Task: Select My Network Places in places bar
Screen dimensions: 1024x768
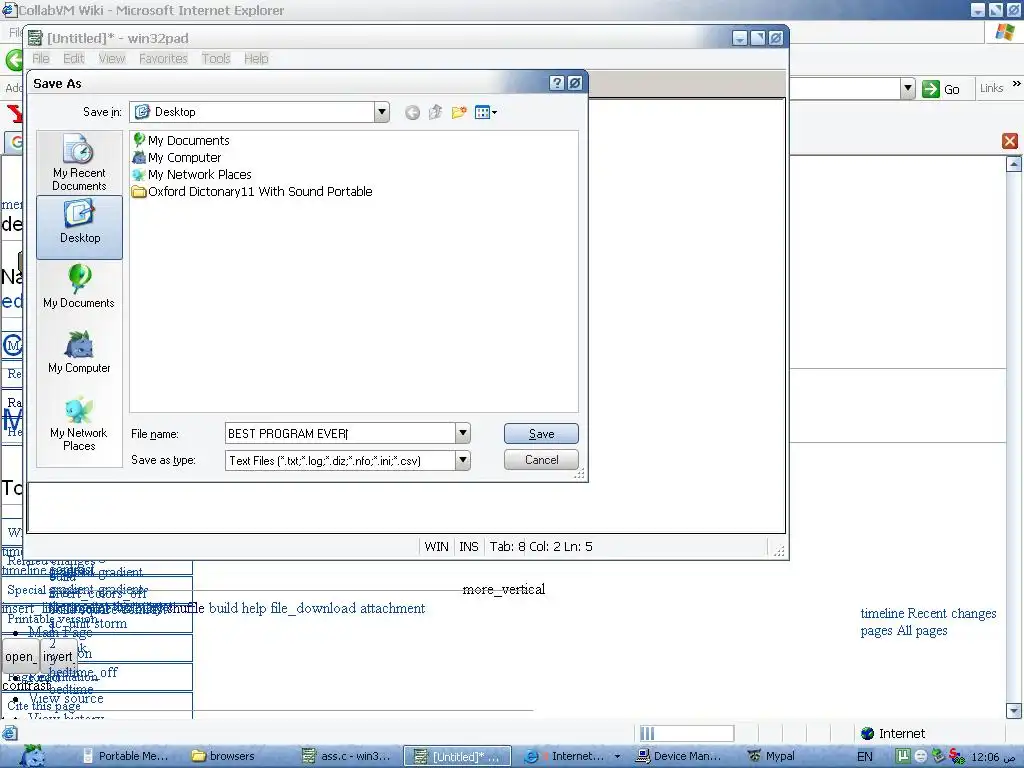Action: pos(79,423)
